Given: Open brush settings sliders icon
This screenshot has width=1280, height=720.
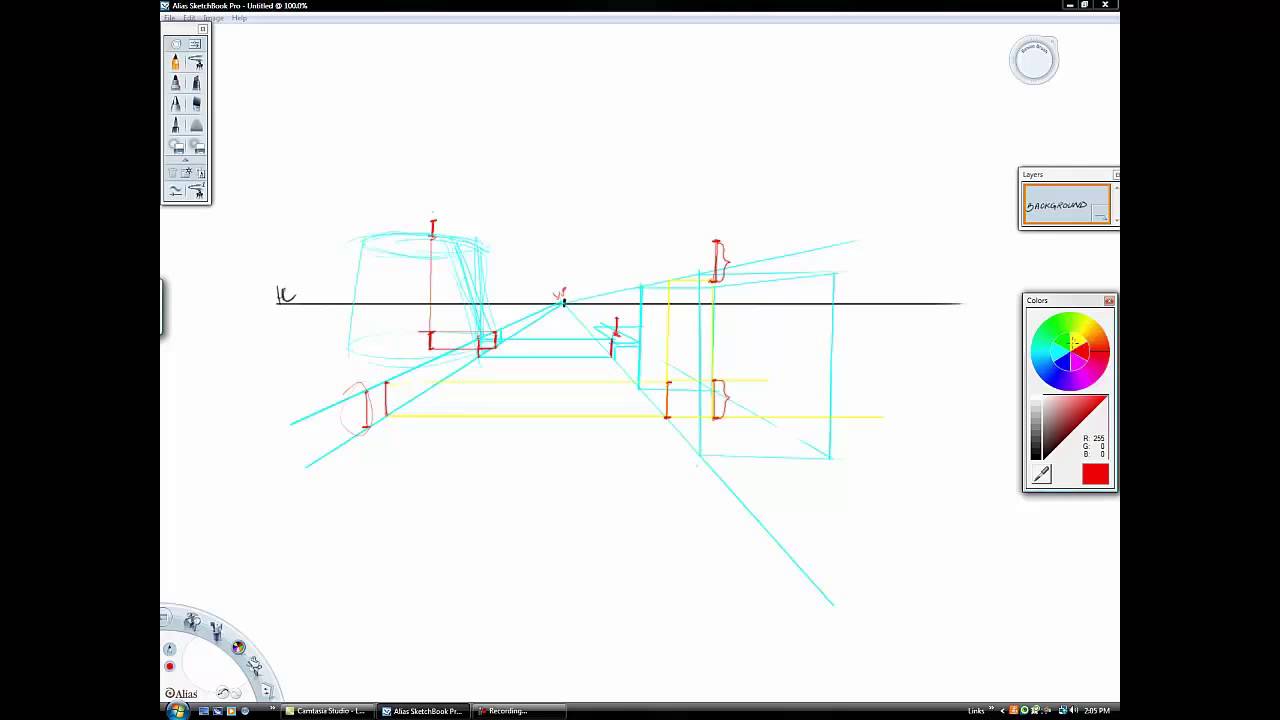Looking at the screenshot, I should tap(195, 44).
